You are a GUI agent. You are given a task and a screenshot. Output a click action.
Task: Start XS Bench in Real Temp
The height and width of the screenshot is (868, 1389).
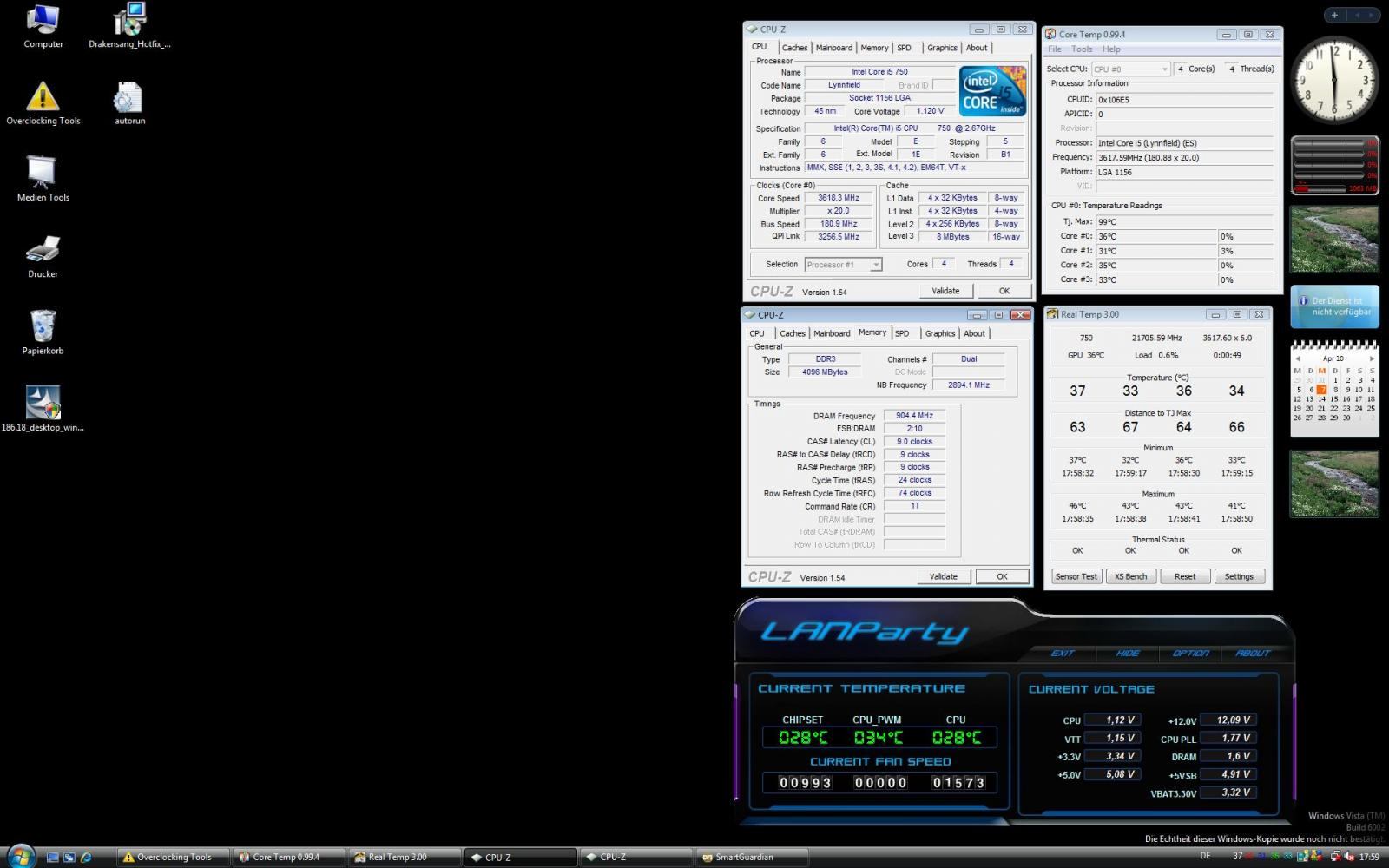click(x=1130, y=576)
